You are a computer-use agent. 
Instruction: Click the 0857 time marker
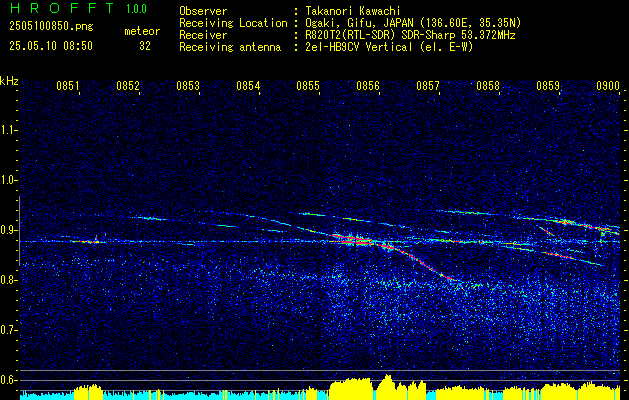428,86
